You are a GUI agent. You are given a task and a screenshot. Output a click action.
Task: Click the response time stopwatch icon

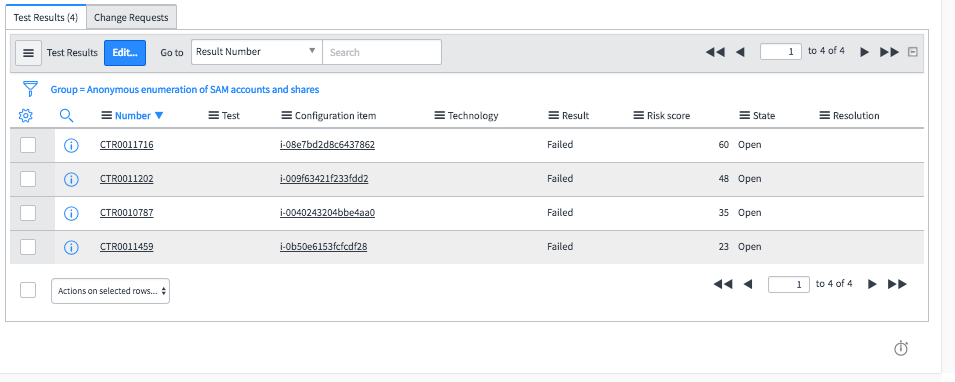pos(901,348)
